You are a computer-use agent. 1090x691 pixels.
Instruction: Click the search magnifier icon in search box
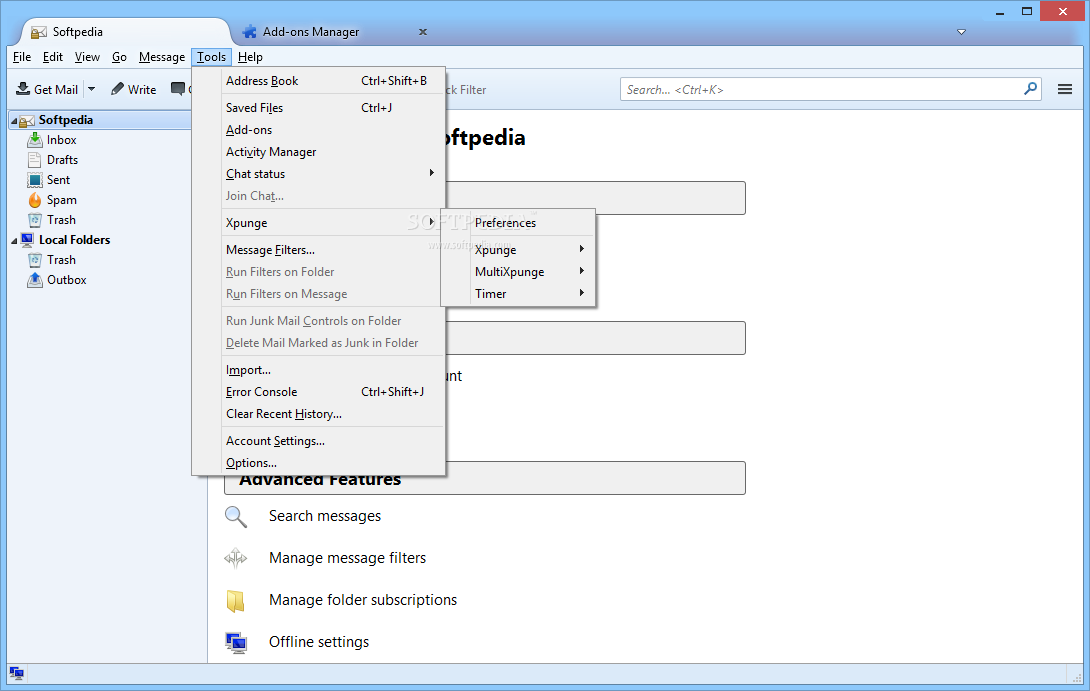coord(1030,89)
